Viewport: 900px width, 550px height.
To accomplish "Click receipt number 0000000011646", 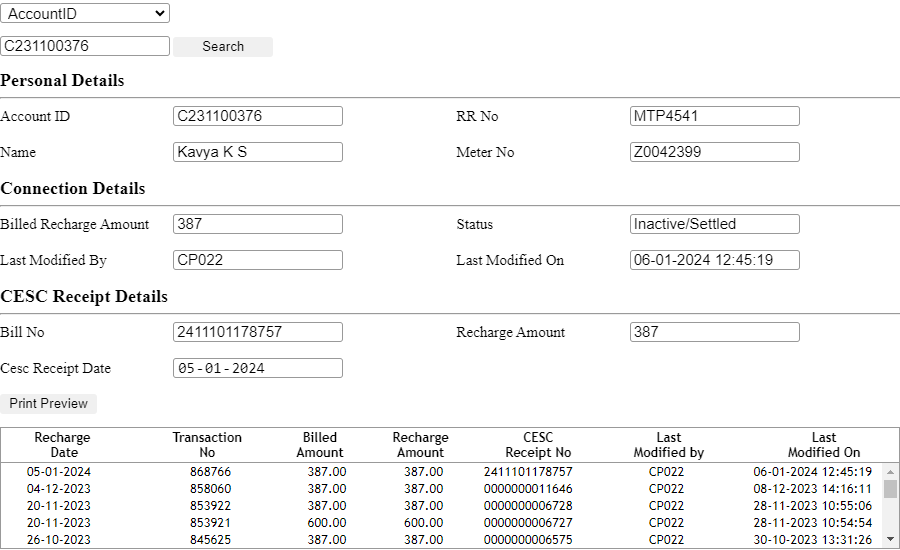I will pyautogui.click(x=528, y=489).
